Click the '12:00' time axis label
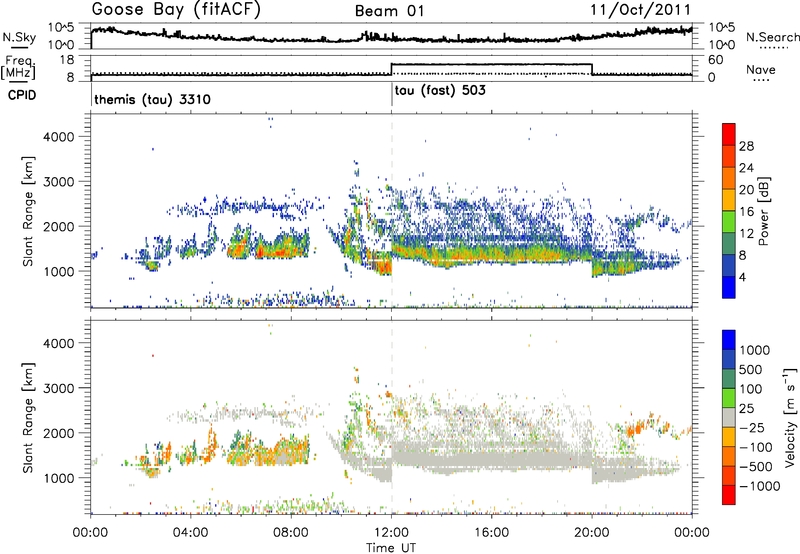800x554 pixels. pyautogui.click(x=391, y=533)
